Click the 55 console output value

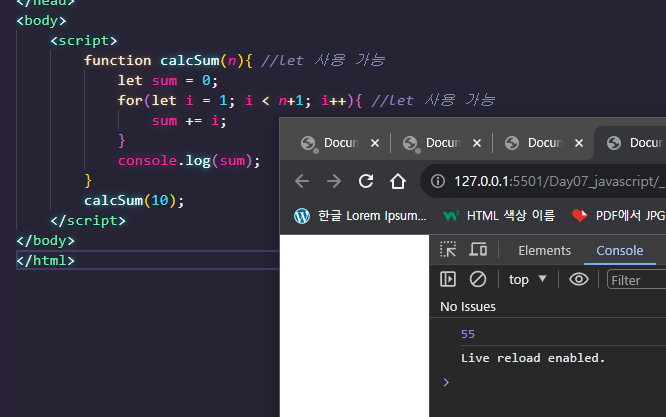coord(468,334)
